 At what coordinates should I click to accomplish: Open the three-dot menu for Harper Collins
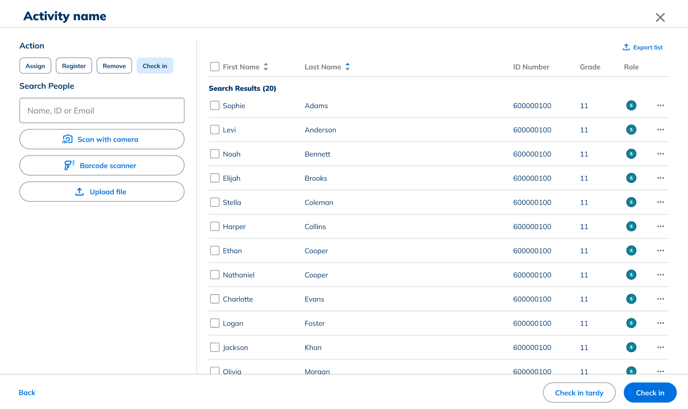coord(660,227)
